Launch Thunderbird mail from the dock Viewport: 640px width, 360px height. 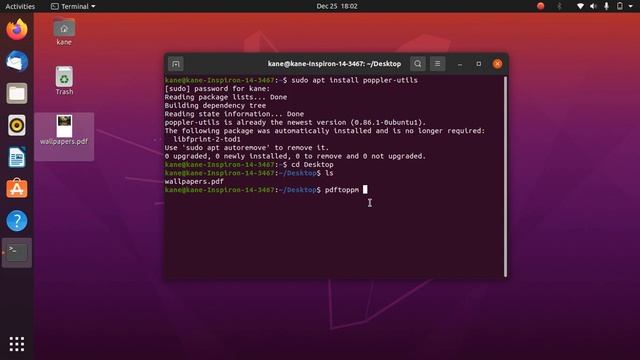[17, 61]
